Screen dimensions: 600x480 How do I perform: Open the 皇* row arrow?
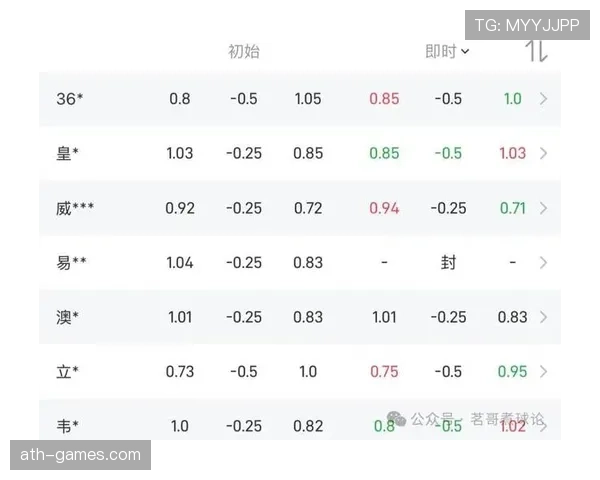[x=543, y=154]
